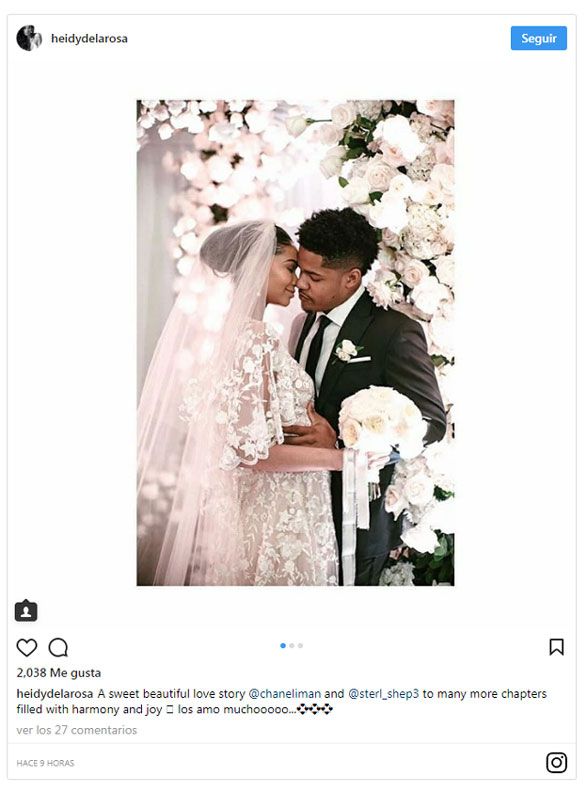Viewport: 587px width, 800px height.
Task: Open the wedding photo
Action: click(295, 342)
